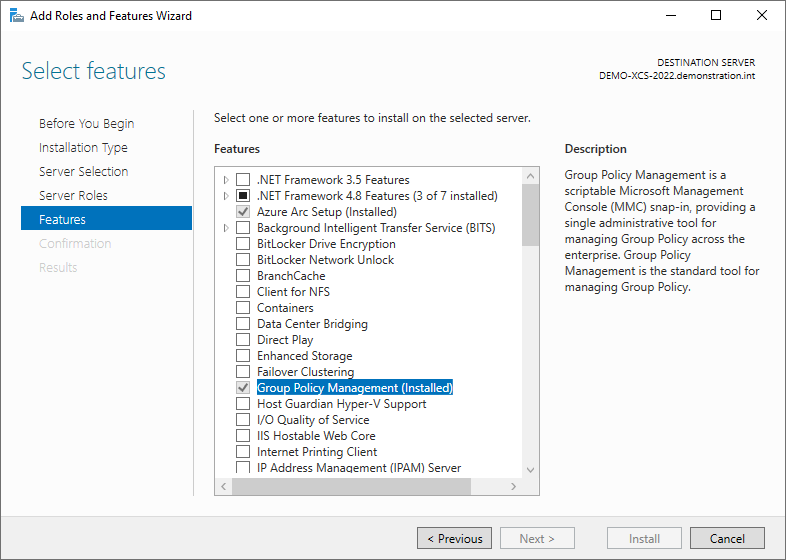Click the wizard icon in title bar
This screenshot has width=786, height=560.
coord(17,16)
